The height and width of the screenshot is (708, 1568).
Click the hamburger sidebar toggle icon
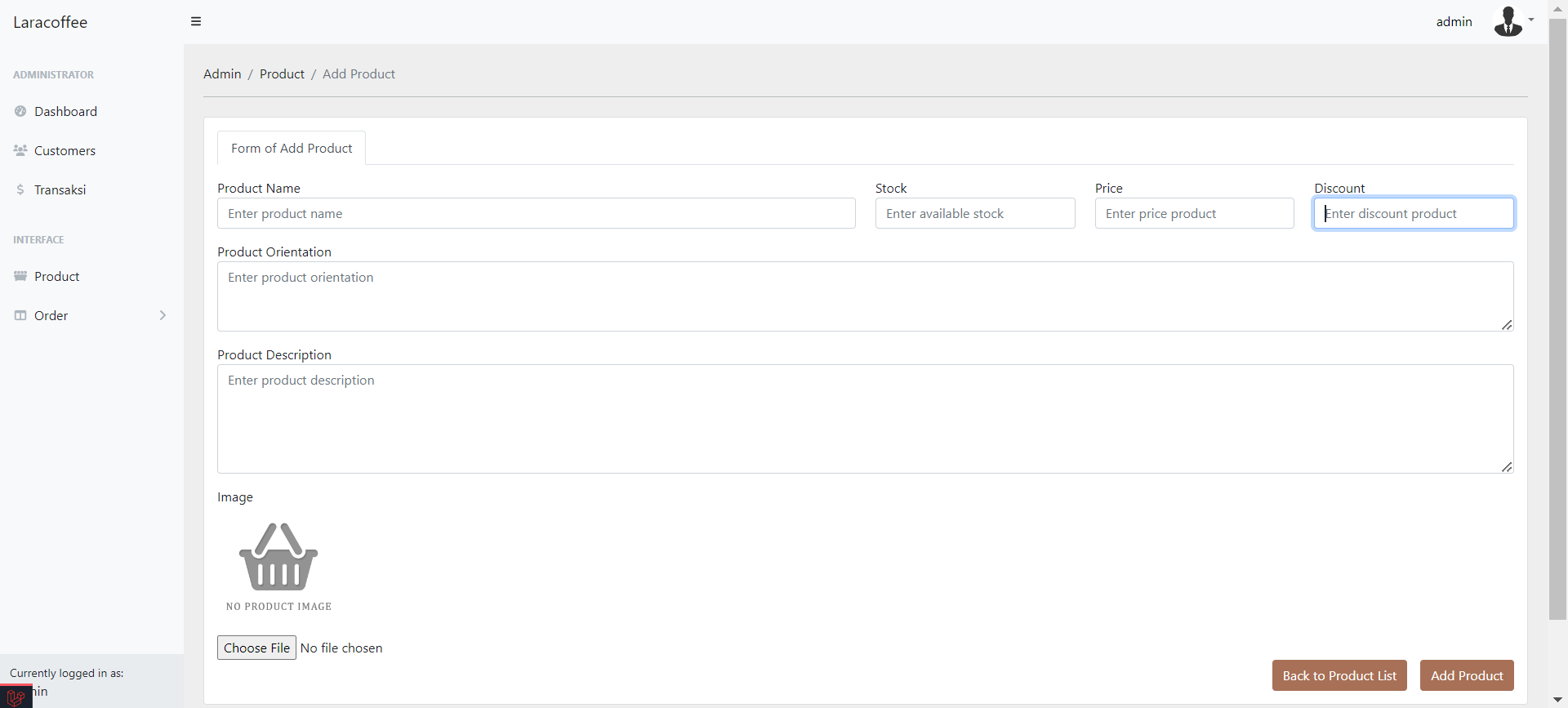pyautogui.click(x=196, y=21)
